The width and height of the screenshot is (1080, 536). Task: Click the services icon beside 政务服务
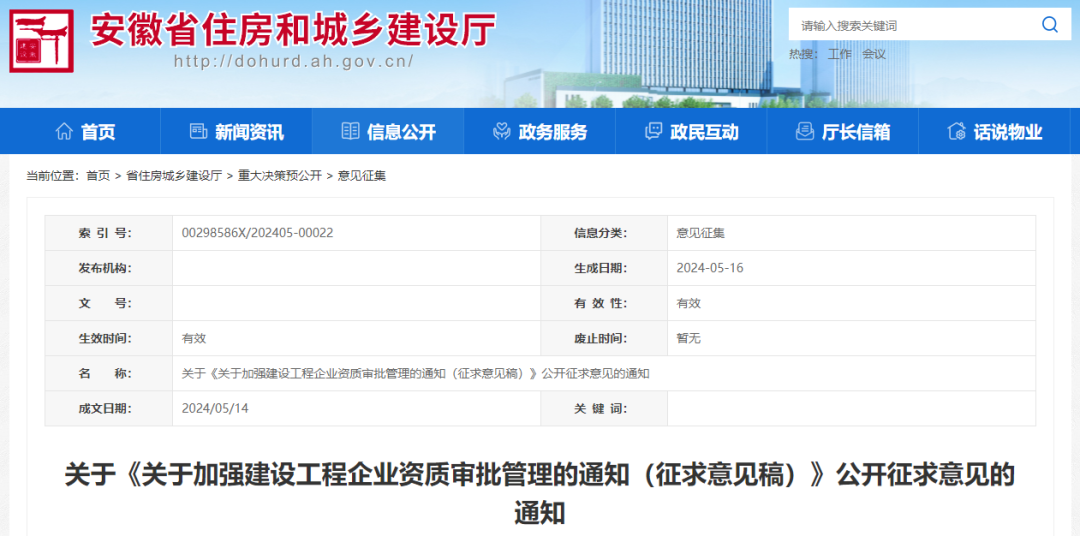(x=502, y=131)
